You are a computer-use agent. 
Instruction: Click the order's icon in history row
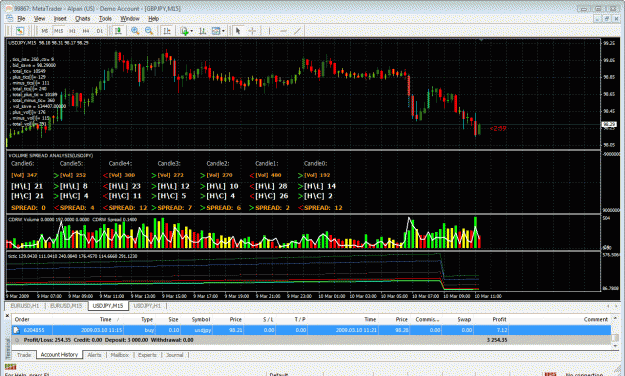pyautogui.click(x=17, y=330)
